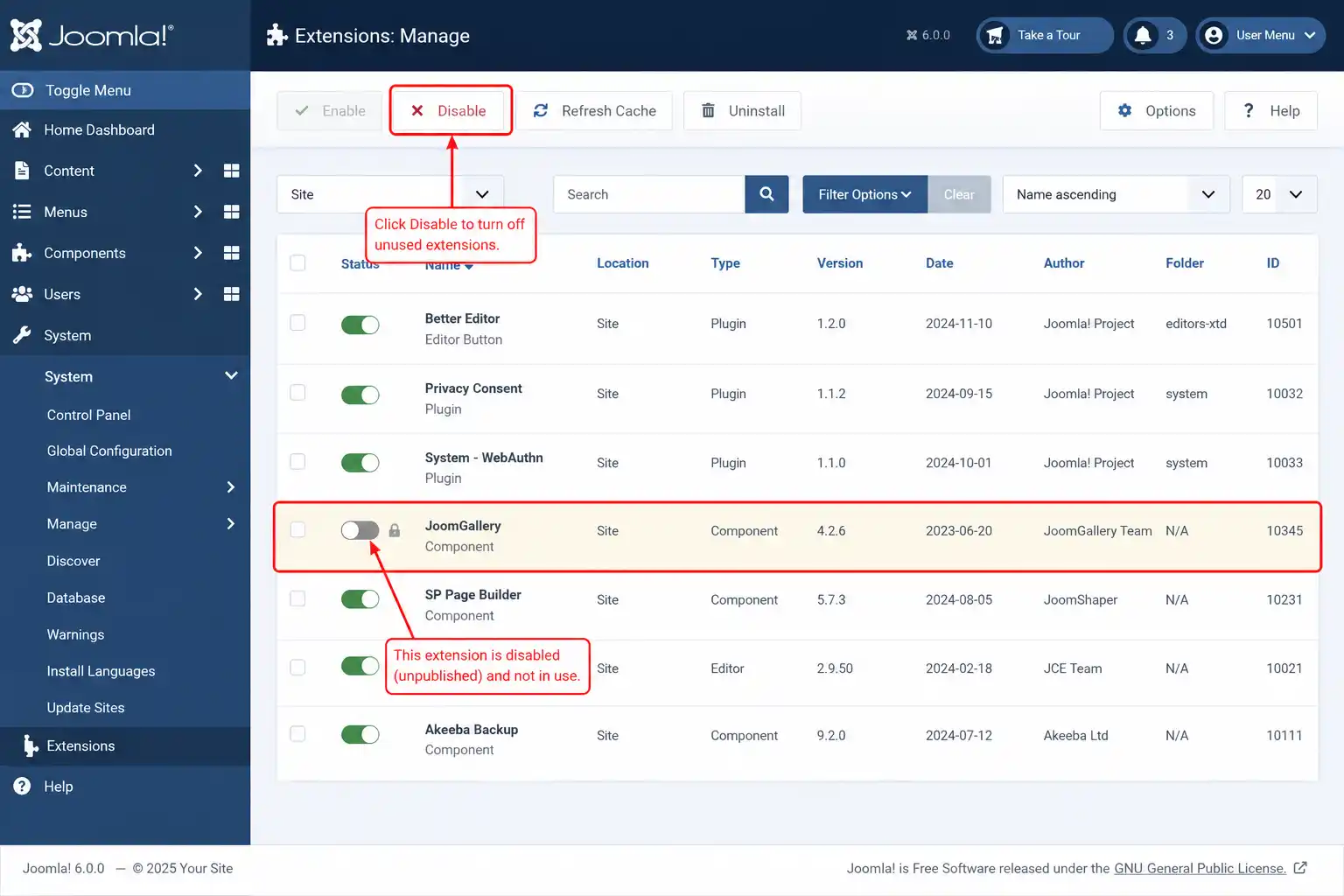Click the Home Dashboard house icon
Viewport: 1344px width, 896px height.
(23, 129)
